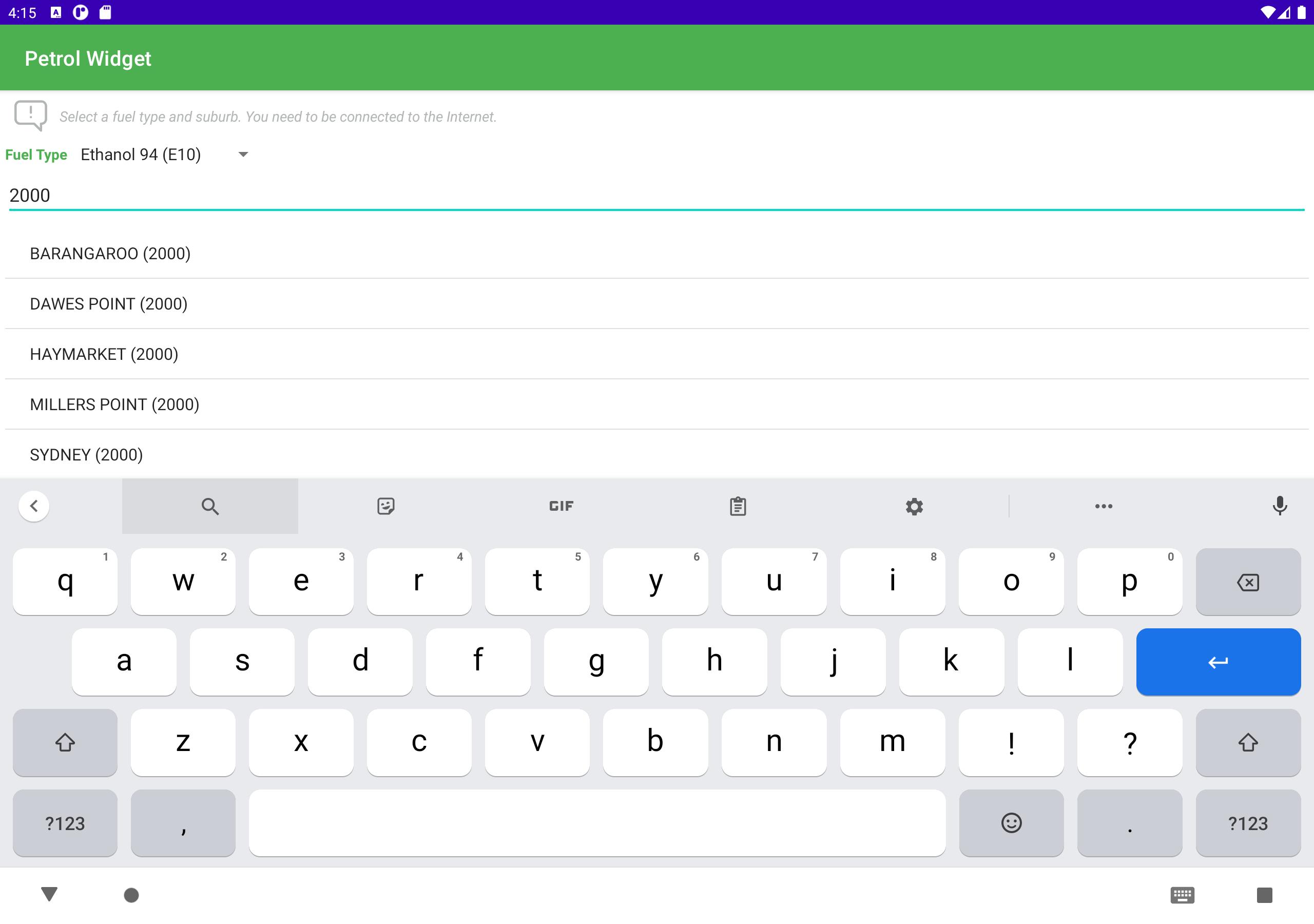Screen dimensions: 1314x924
Task: Tap the question mark key
Action: 1130,742
